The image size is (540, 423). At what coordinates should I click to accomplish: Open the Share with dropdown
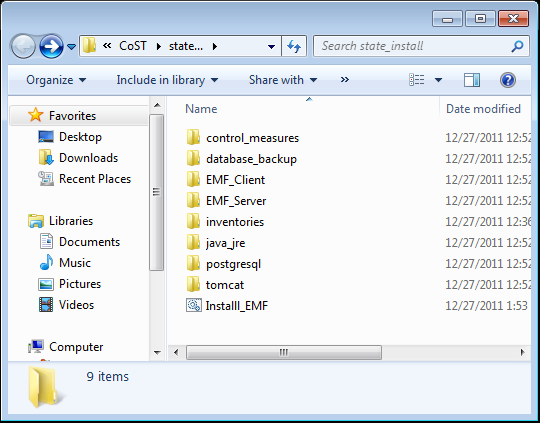(x=283, y=80)
